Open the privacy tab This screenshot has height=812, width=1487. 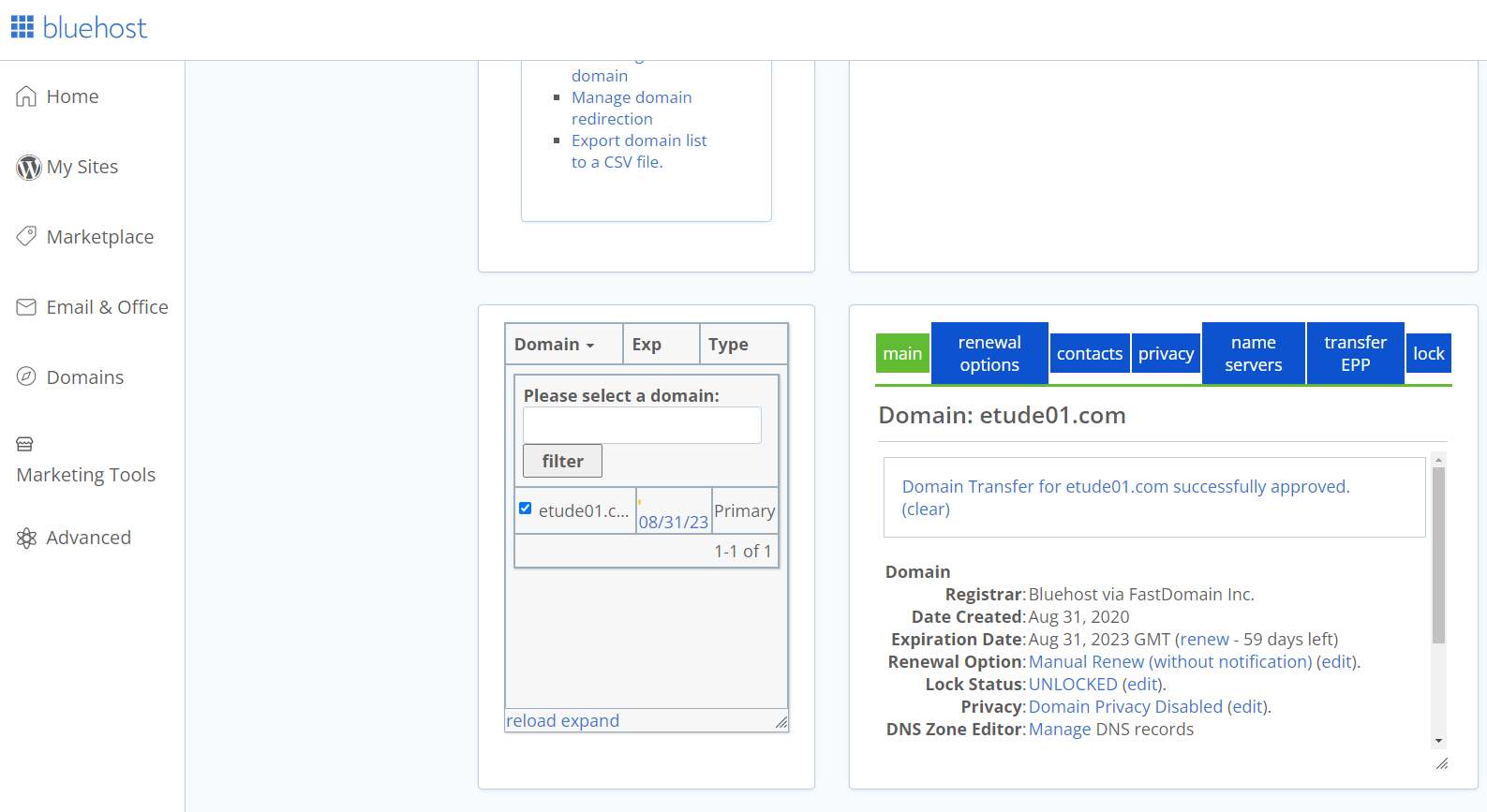1166,353
